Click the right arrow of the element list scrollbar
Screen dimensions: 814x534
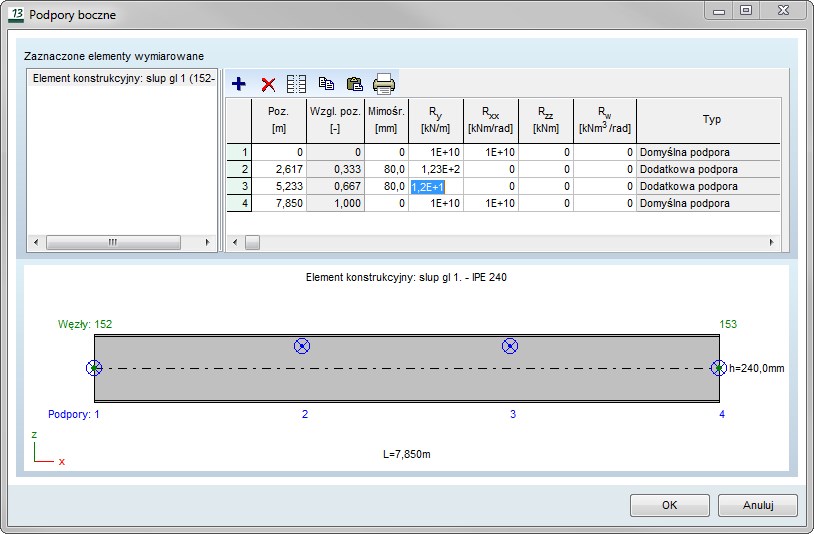[208, 243]
